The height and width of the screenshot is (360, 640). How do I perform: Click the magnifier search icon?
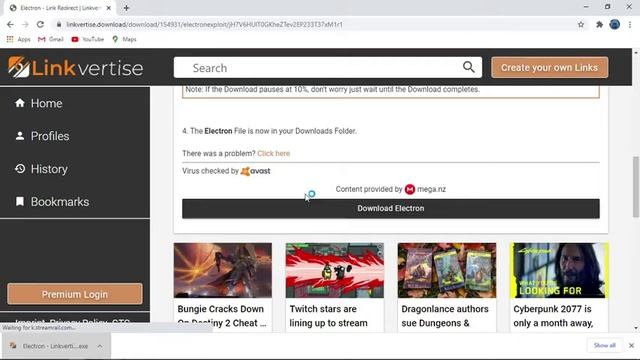pos(469,67)
